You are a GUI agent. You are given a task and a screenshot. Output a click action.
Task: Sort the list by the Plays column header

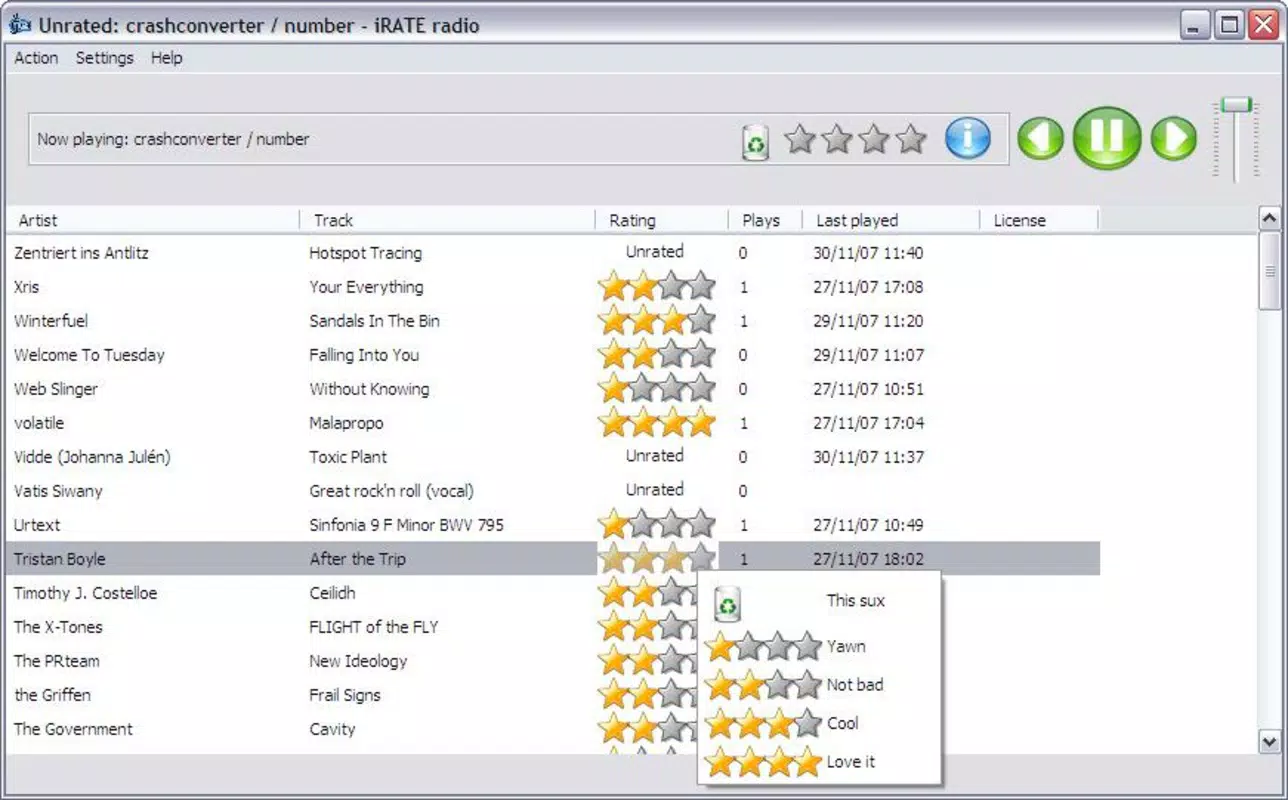(x=765, y=220)
